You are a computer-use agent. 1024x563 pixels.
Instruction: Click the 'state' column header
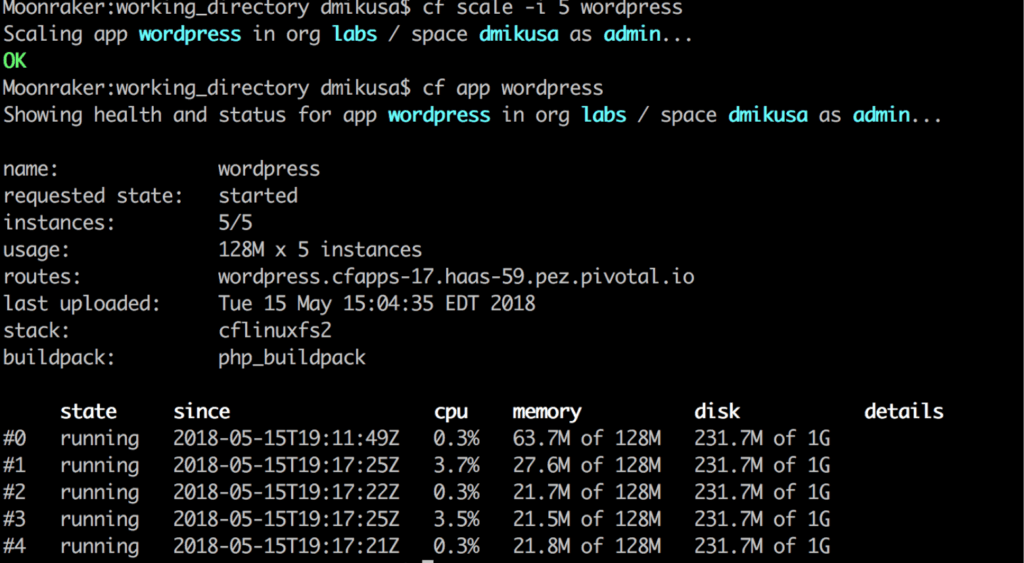(x=88, y=411)
